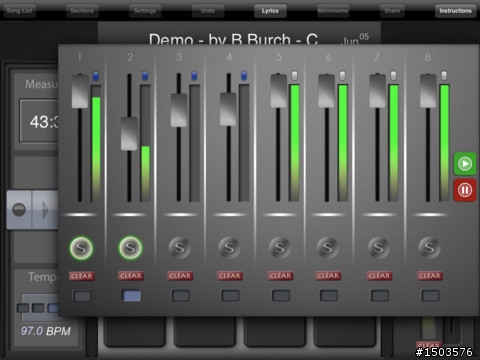Image resolution: width=480 pixels, height=360 pixels.
Task: Select channel 5 bottom square button
Action: [281, 296]
